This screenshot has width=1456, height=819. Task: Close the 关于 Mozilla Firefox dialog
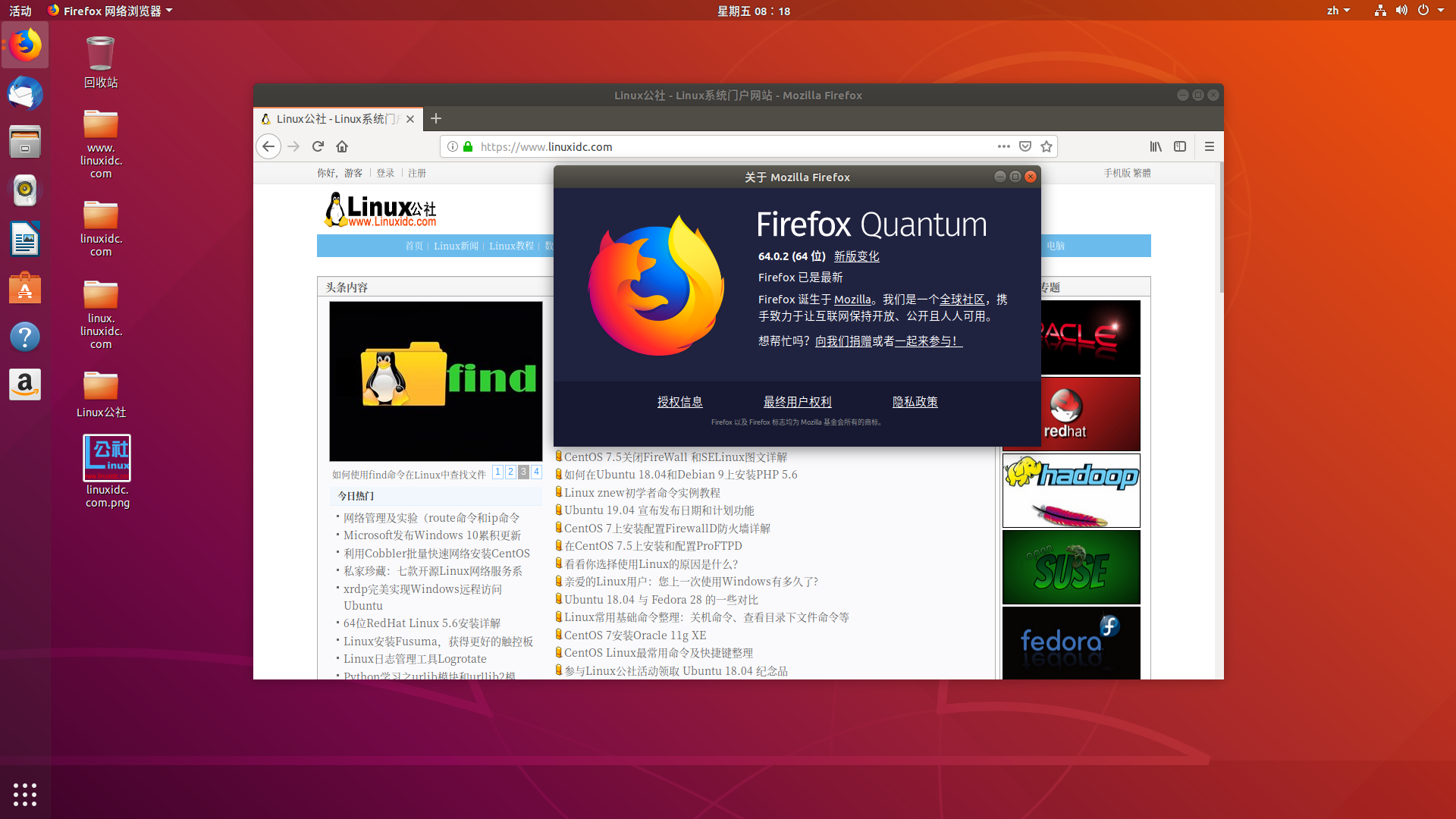tap(1031, 177)
